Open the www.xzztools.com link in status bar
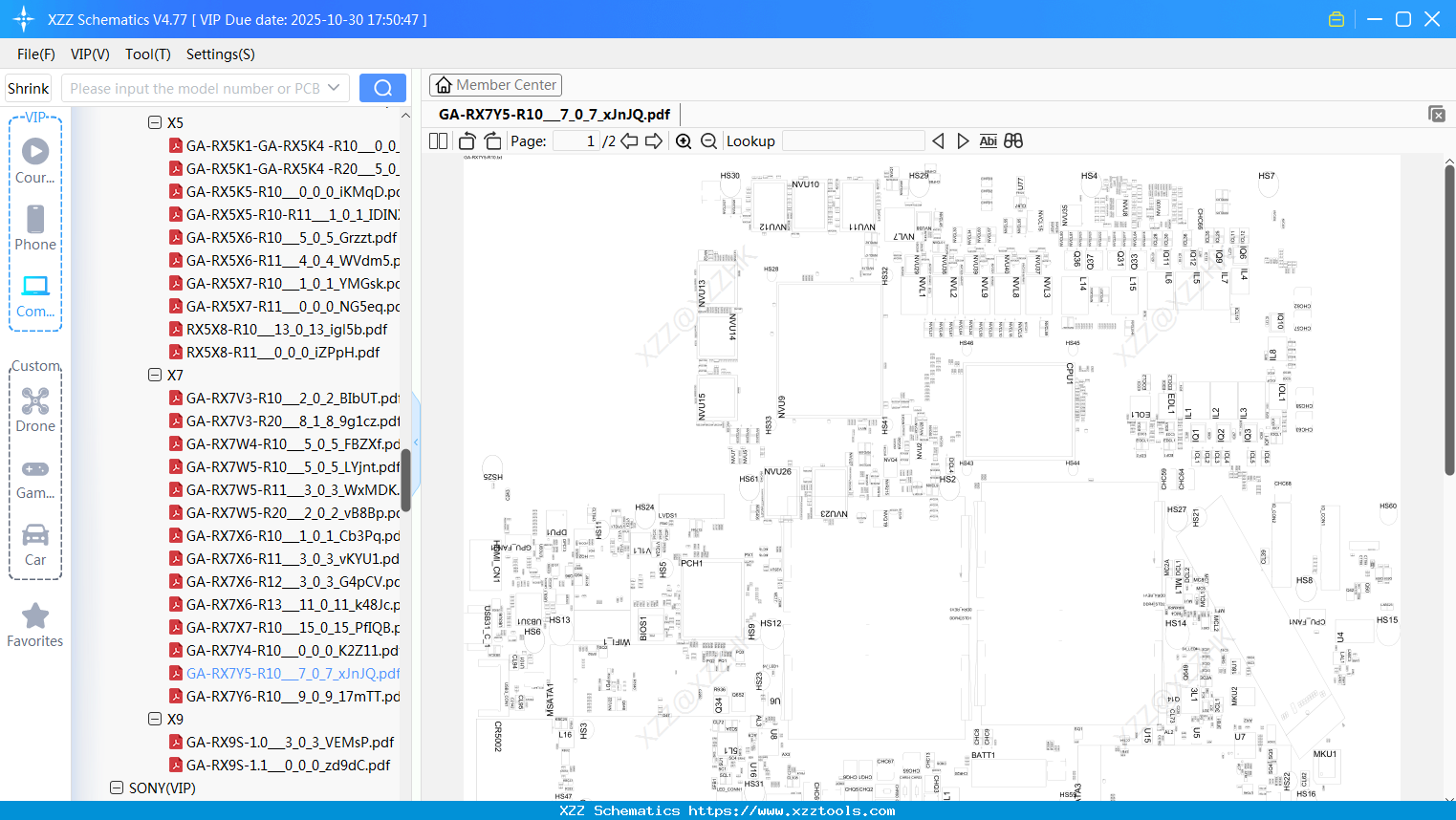Screen dimensions: 1456x820 point(792,810)
